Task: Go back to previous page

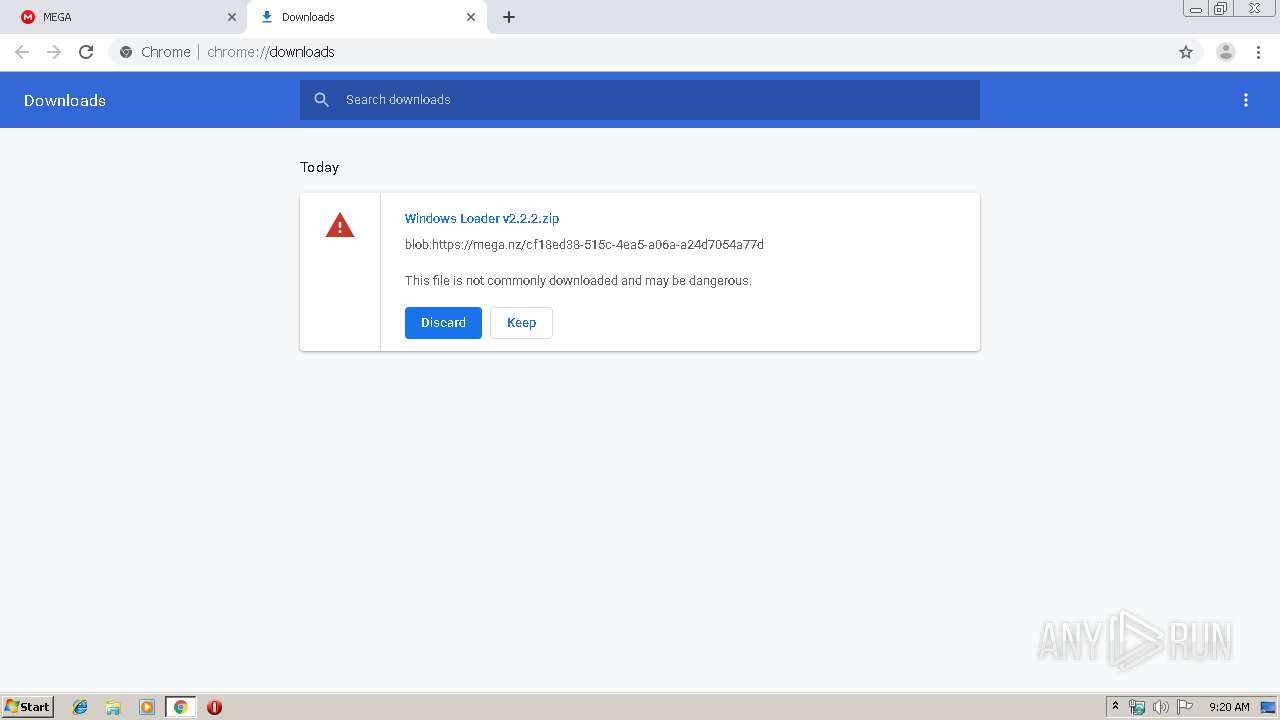Action: point(22,52)
